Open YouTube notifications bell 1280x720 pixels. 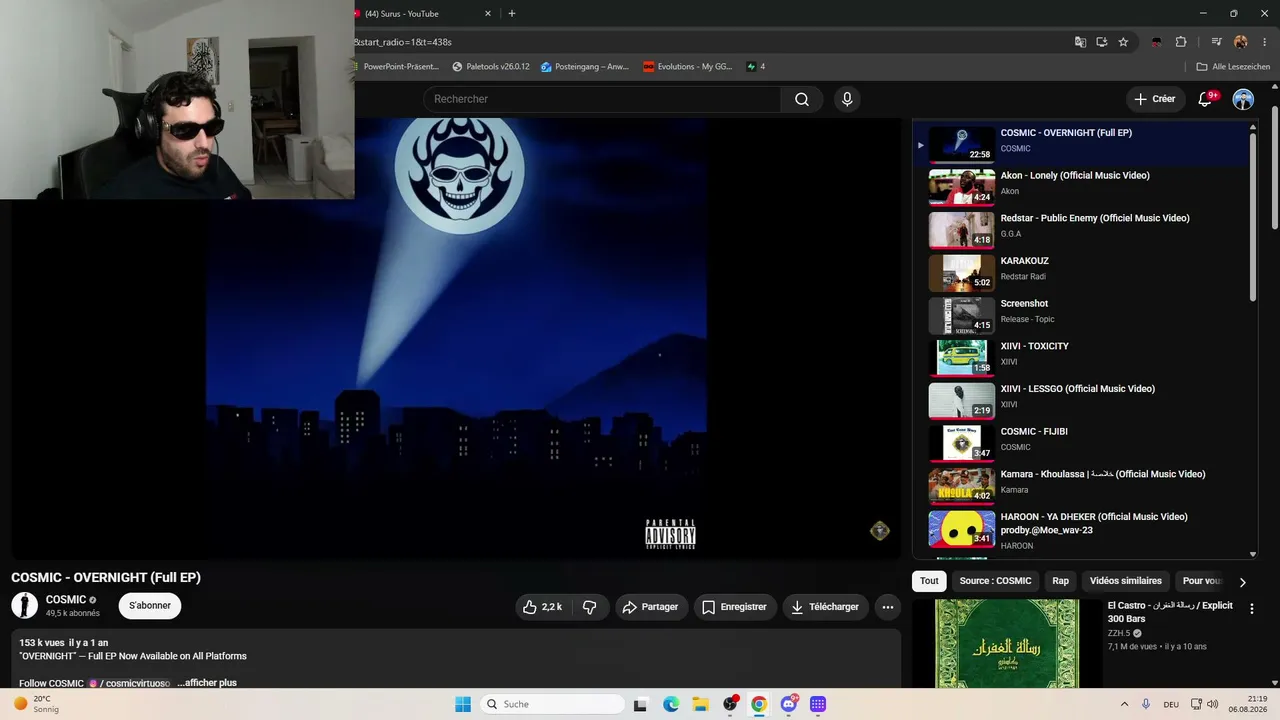click(1206, 99)
